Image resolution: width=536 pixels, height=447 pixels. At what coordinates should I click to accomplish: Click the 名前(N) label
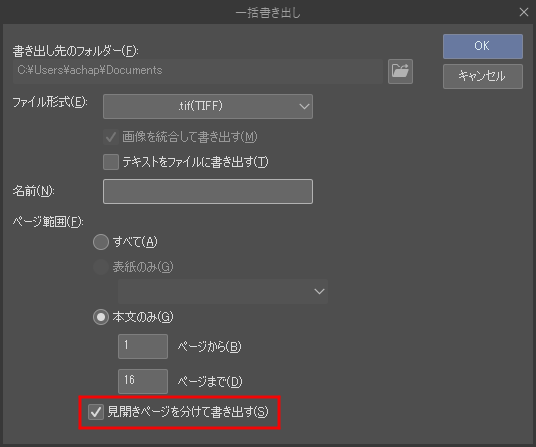coord(34,191)
